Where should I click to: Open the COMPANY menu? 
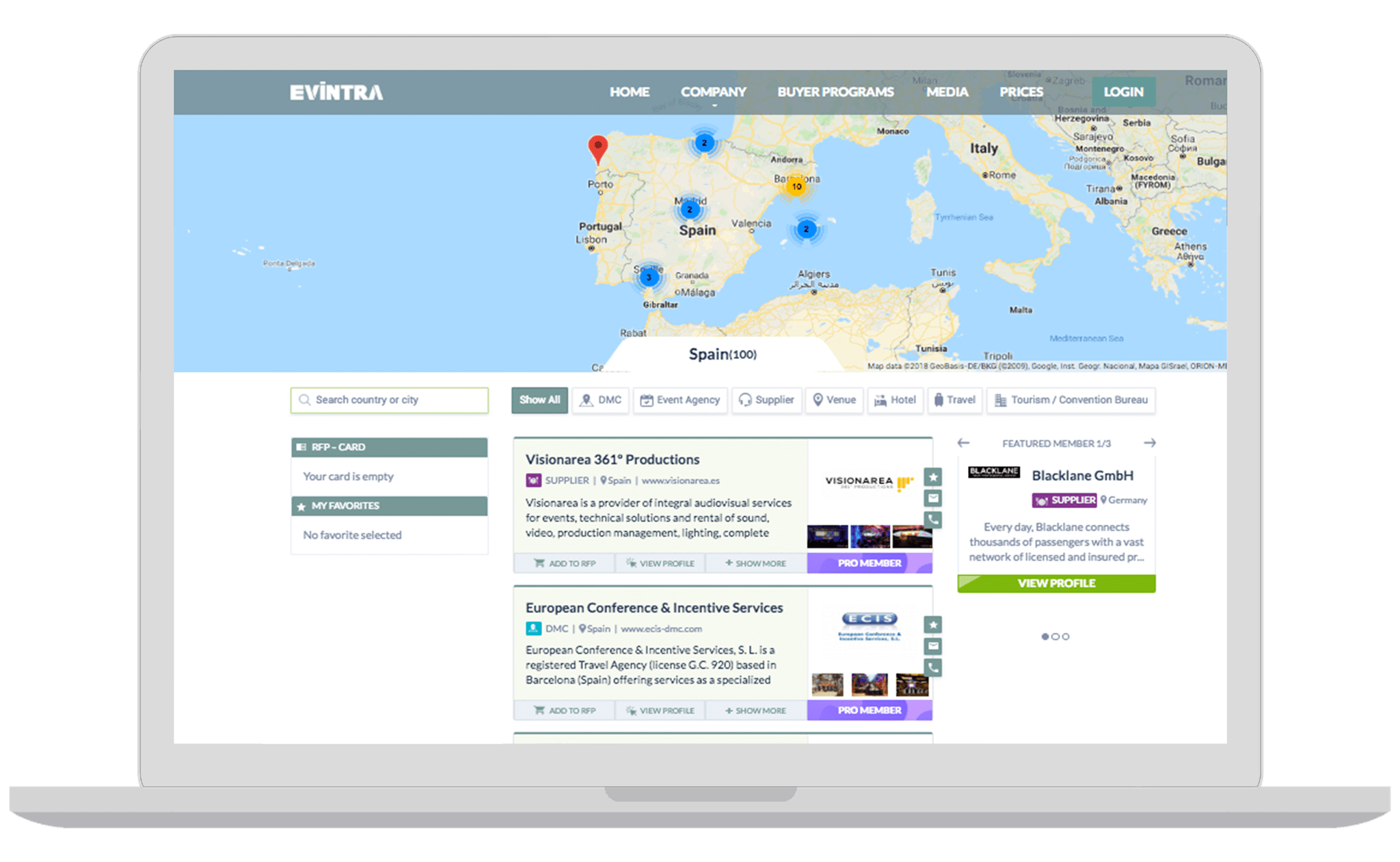[x=713, y=92]
